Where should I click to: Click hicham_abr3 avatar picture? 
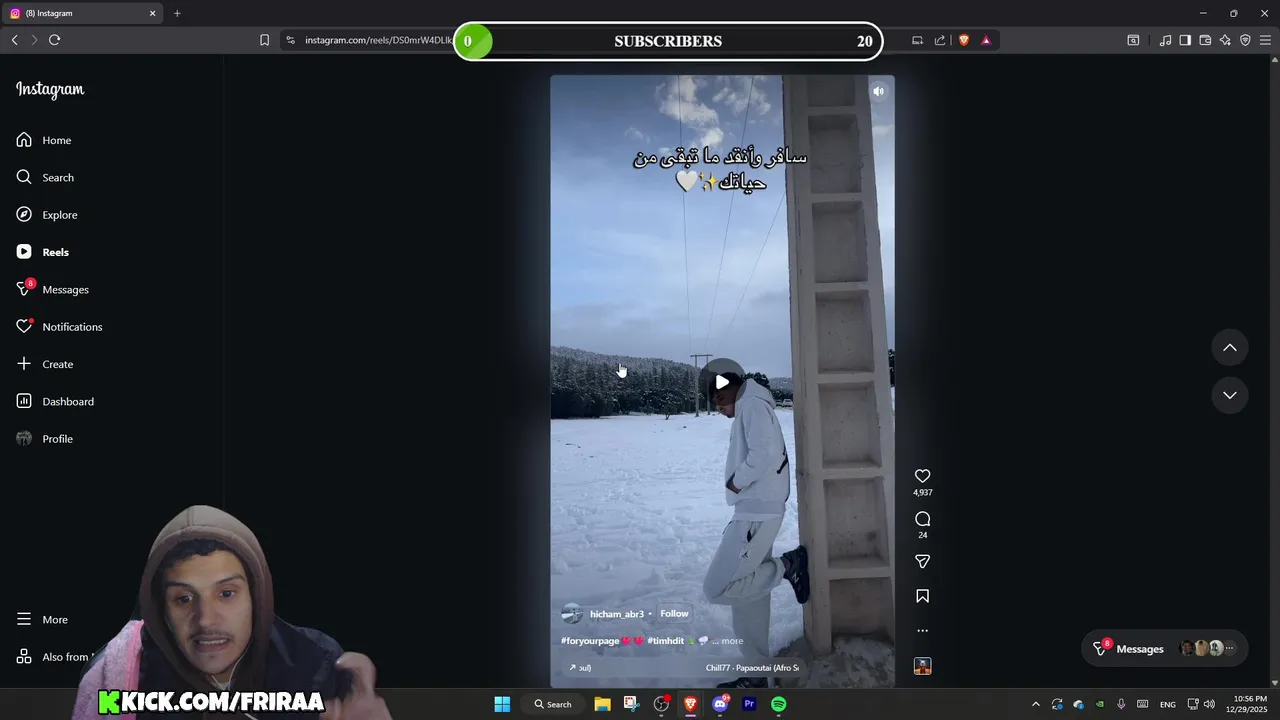click(x=572, y=614)
